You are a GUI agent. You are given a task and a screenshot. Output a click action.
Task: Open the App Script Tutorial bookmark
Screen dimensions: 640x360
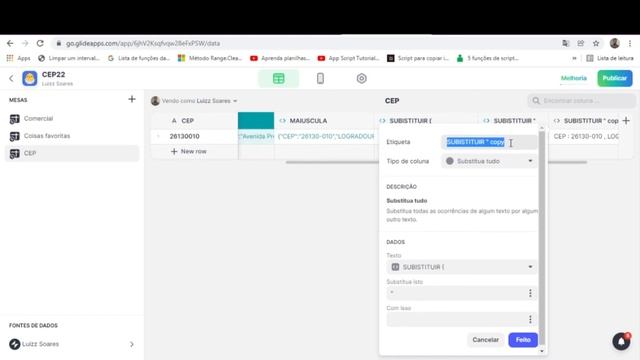pyautogui.click(x=349, y=58)
